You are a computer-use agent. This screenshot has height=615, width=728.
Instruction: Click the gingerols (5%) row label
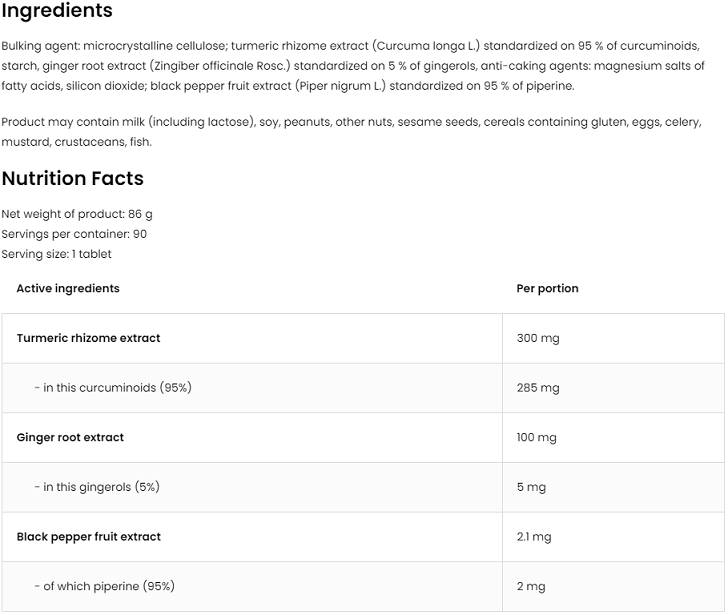tap(96, 487)
